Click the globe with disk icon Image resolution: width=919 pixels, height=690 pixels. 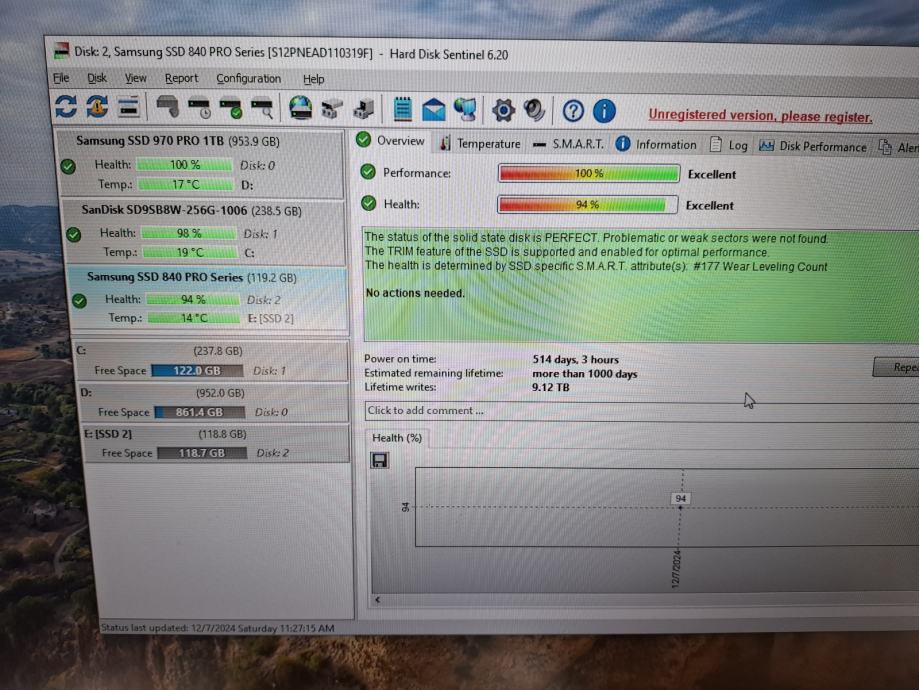[300, 108]
